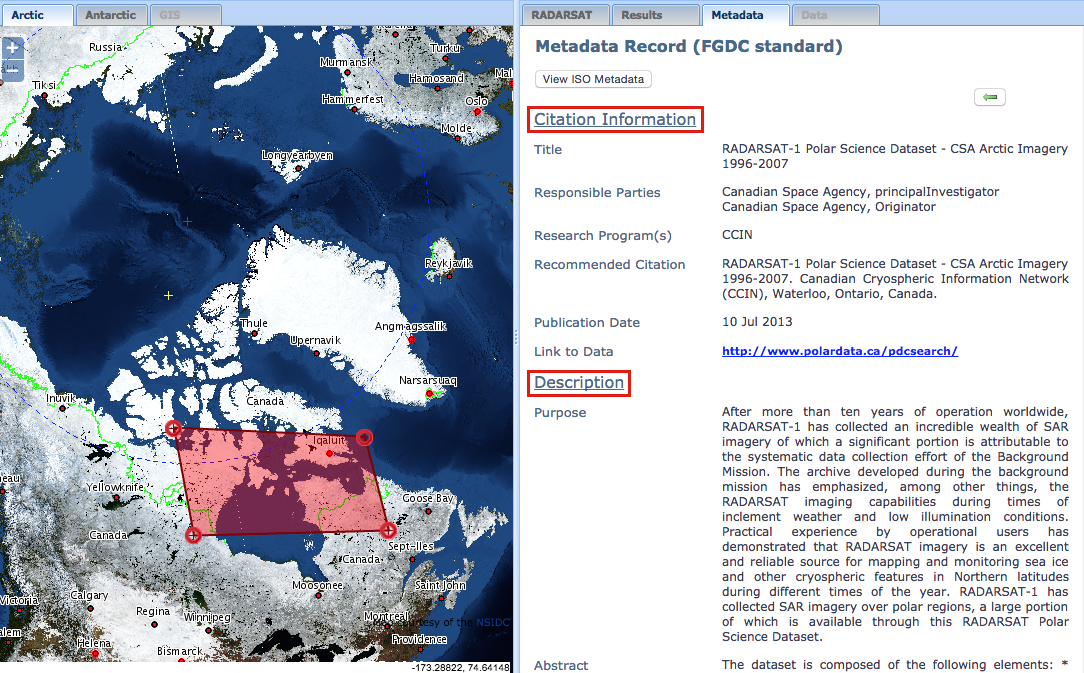
Task: Collapse the Citation Information section
Action: [x=615, y=119]
